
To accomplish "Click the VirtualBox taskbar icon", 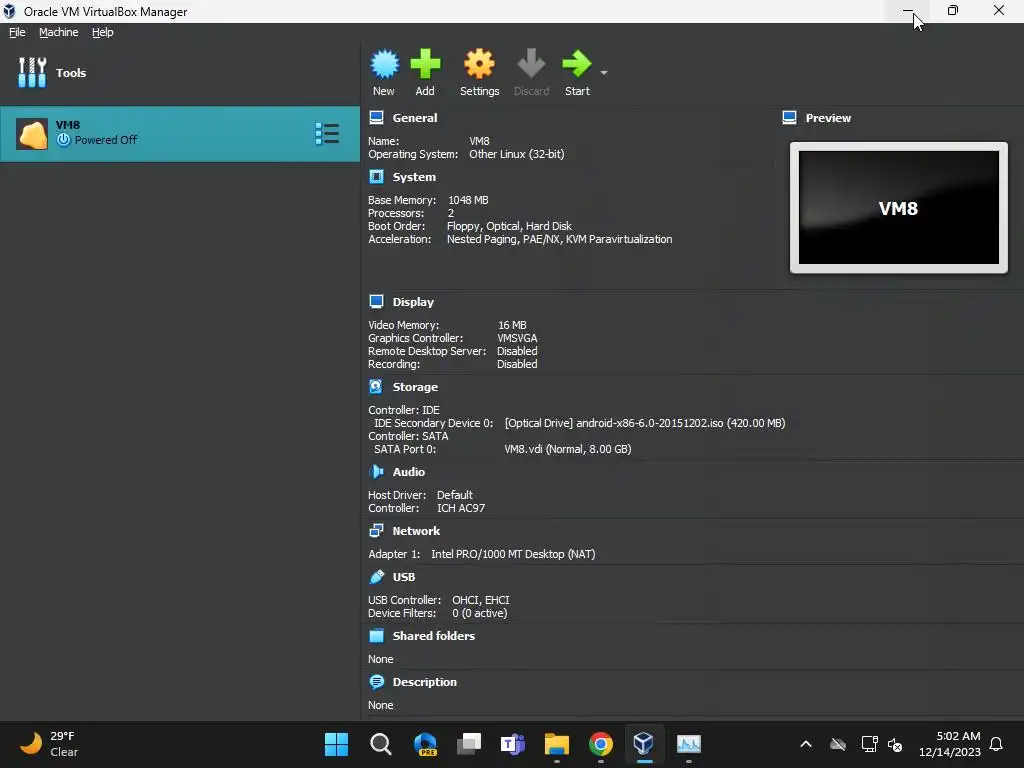I will pyautogui.click(x=644, y=744).
